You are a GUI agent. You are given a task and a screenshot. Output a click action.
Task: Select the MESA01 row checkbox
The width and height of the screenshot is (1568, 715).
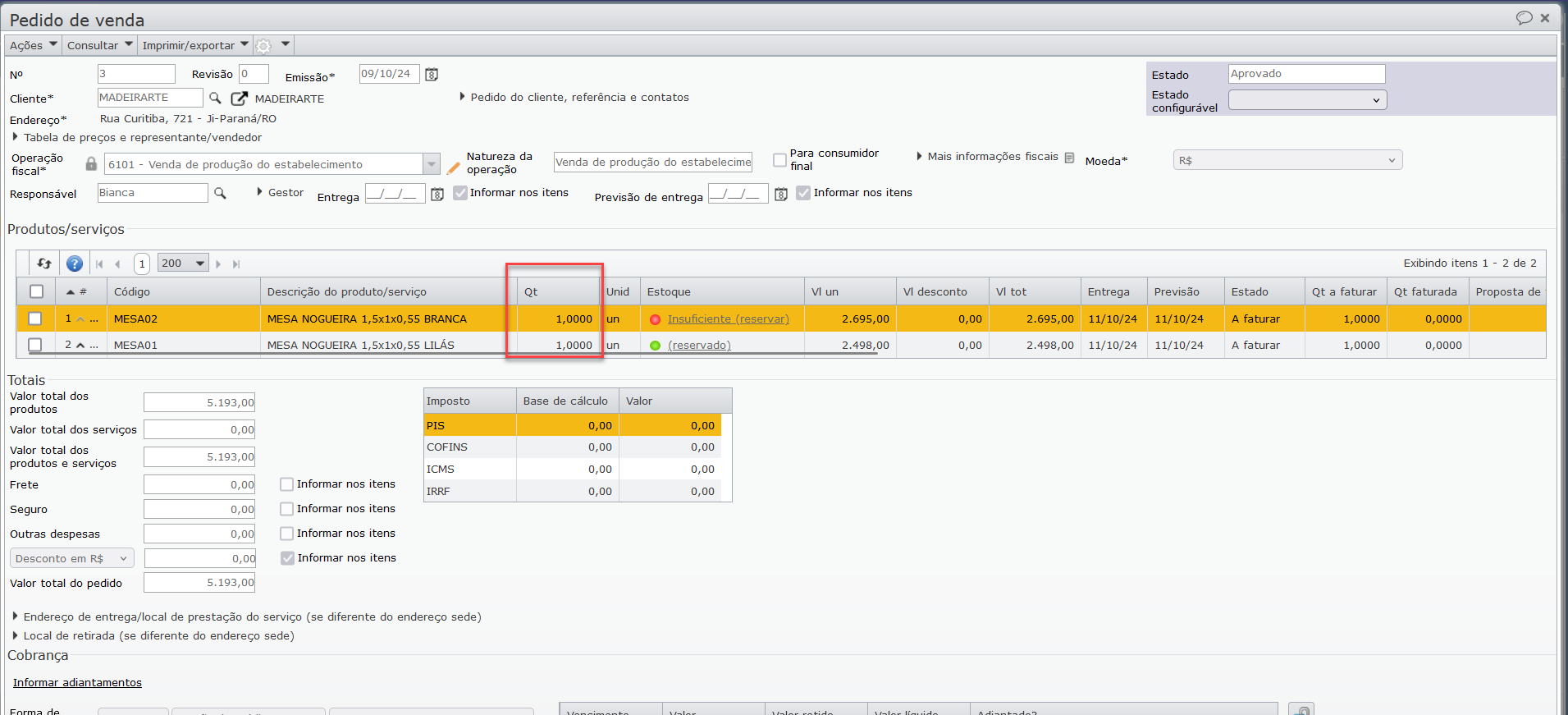(x=35, y=345)
